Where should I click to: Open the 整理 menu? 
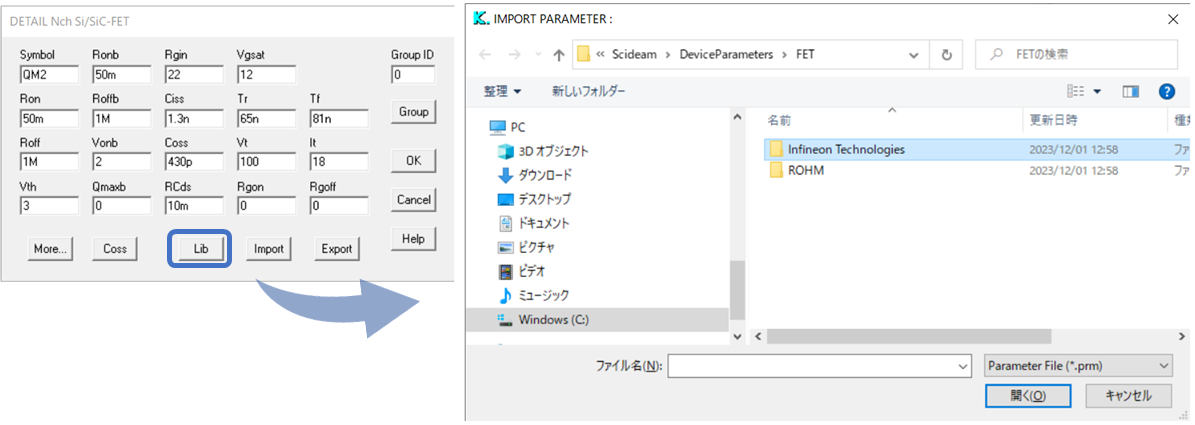502,91
